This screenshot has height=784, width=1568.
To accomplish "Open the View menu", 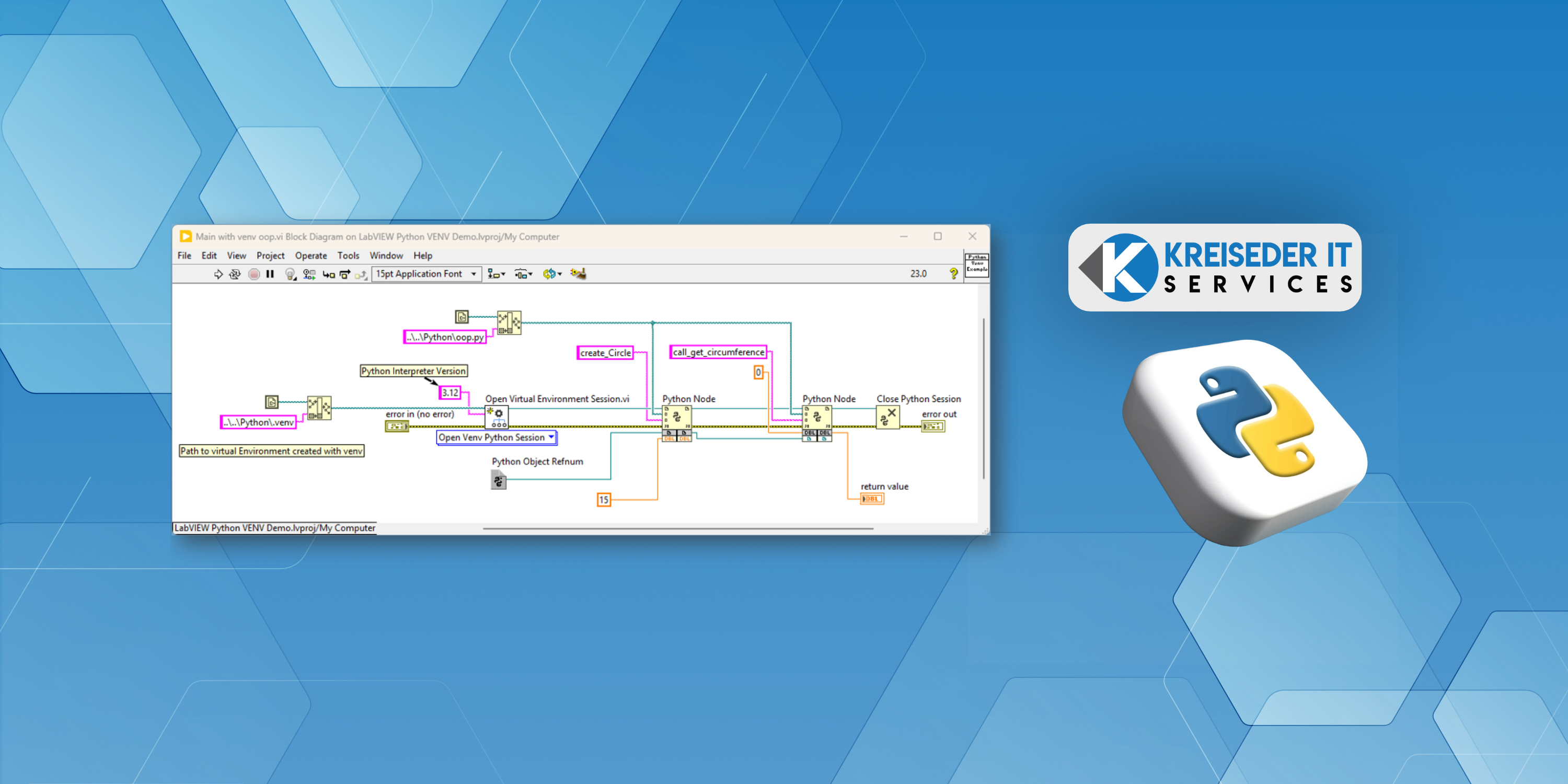I will click(236, 256).
